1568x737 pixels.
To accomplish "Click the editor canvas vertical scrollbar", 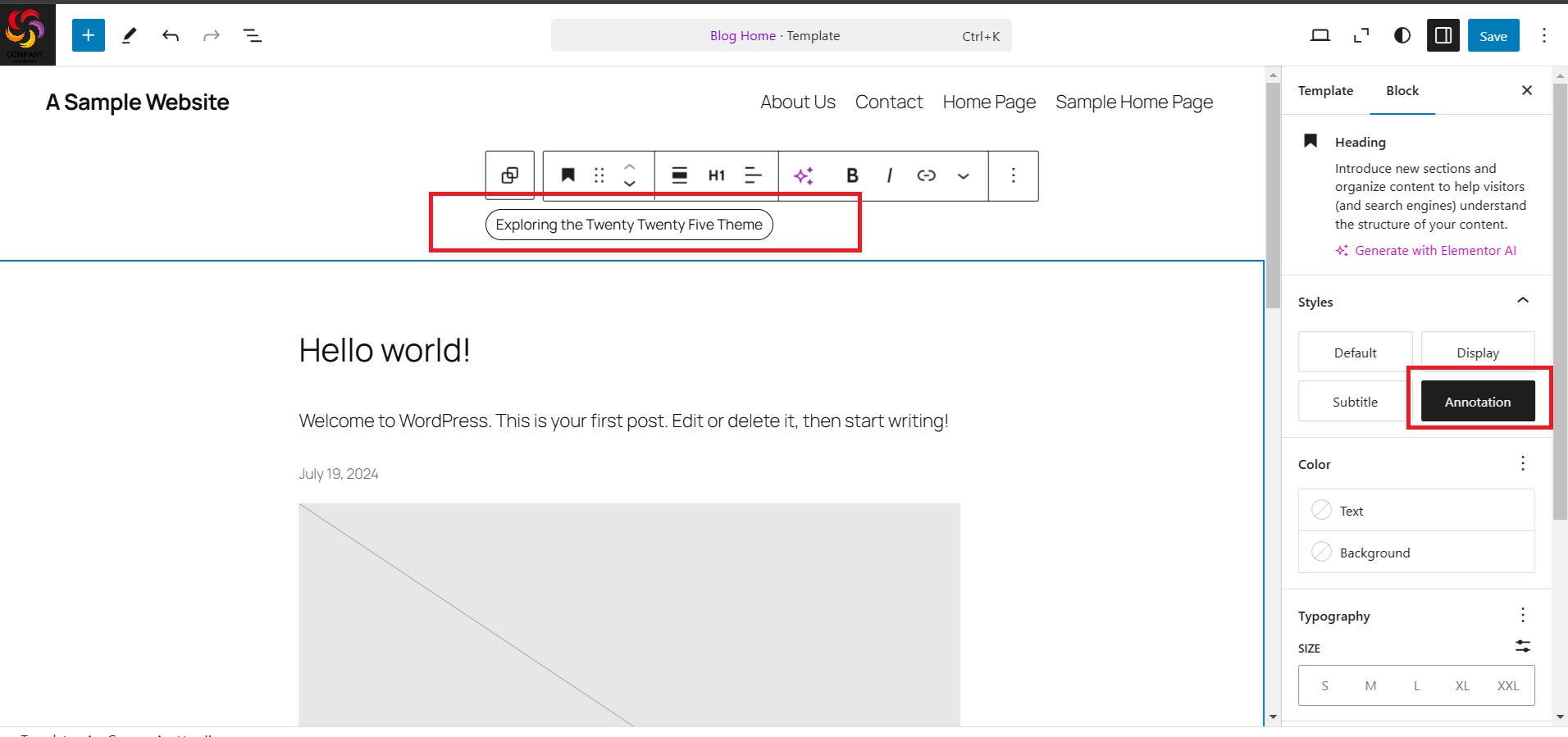I will (1273, 197).
